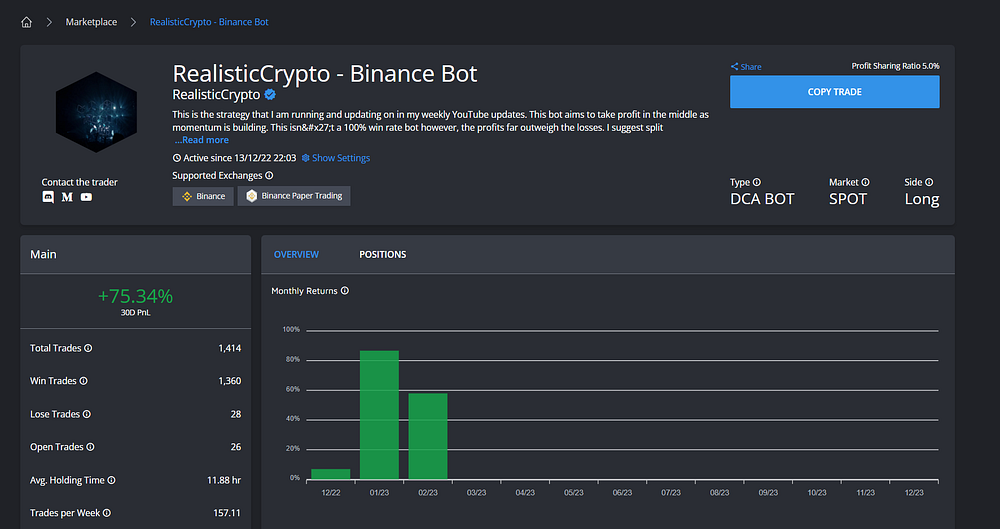Viewport: 1000px width, 529px height.
Task: Switch to the POSITIONS tab
Action: 383,255
